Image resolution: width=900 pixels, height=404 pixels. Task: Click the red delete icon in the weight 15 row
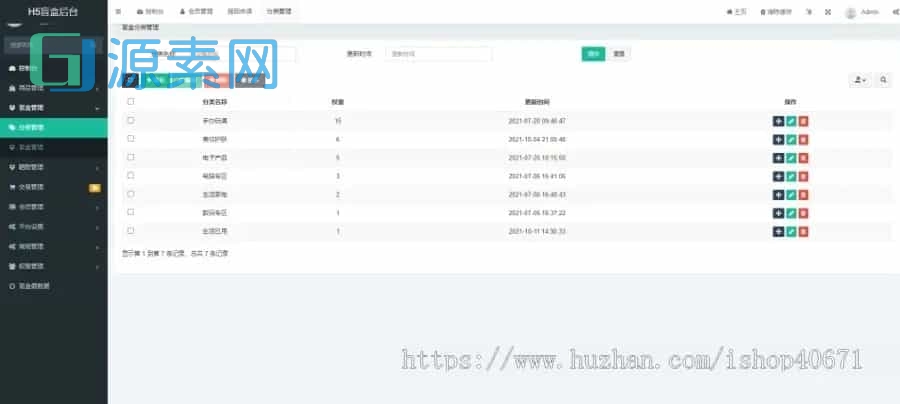(x=804, y=121)
